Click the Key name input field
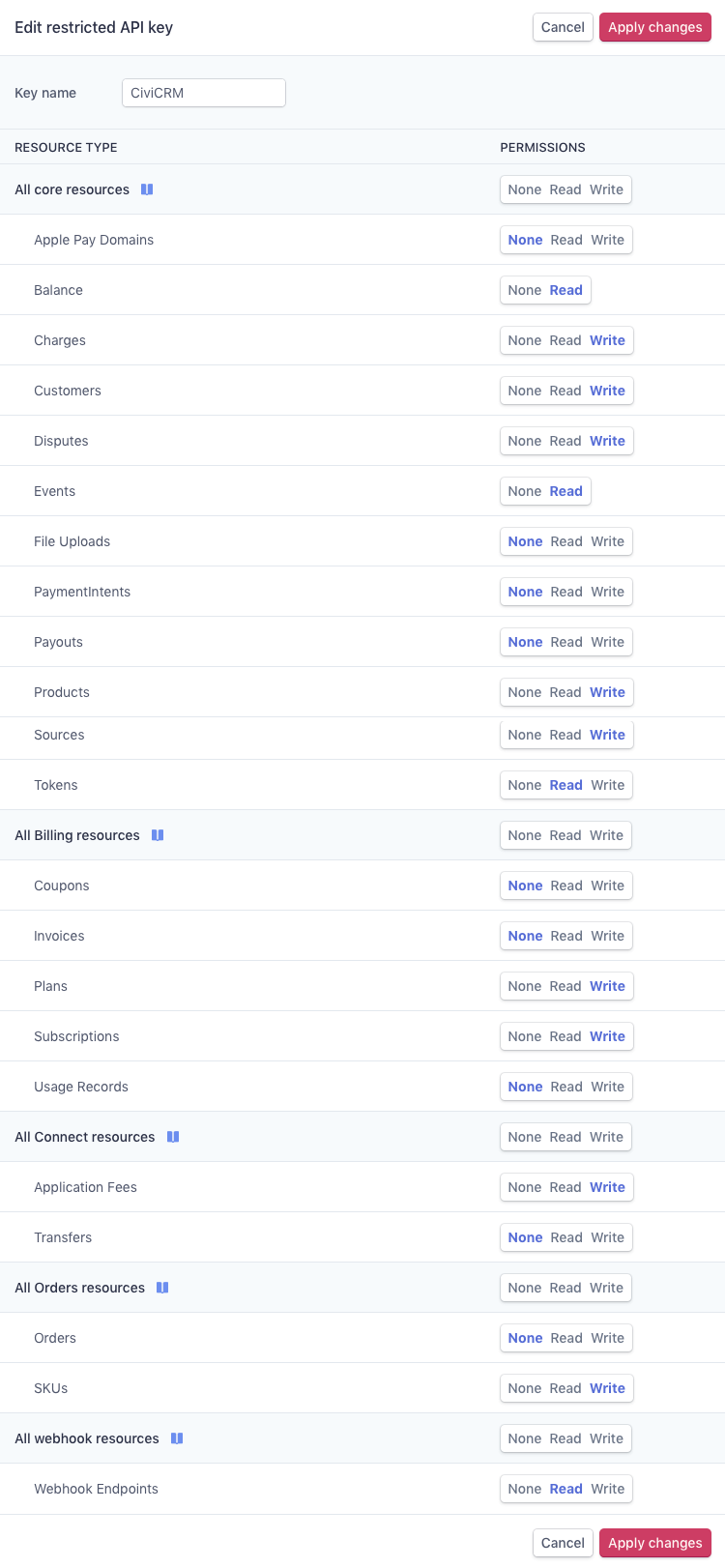Screen dimensions: 725x1568 (203, 93)
